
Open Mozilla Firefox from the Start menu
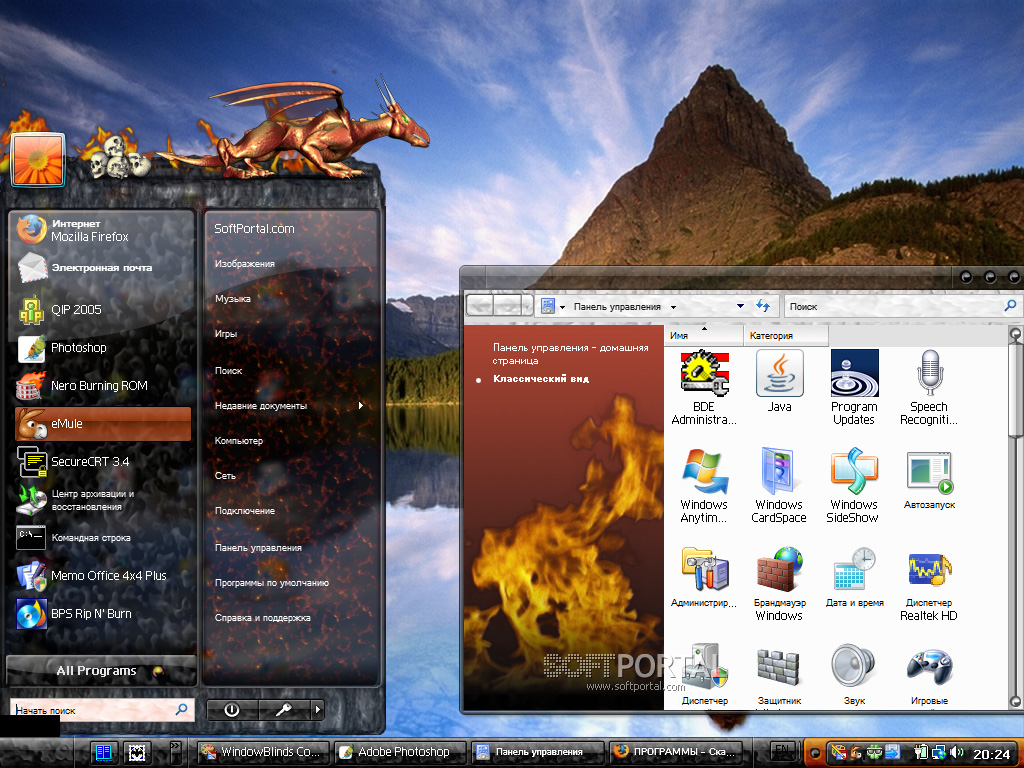tap(101, 230)
